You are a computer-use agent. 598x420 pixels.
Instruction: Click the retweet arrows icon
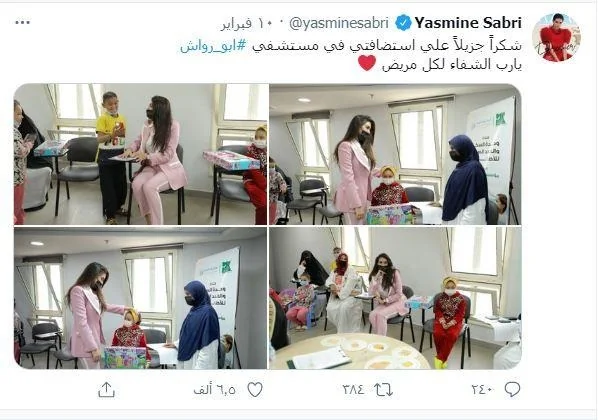(383, 390)
